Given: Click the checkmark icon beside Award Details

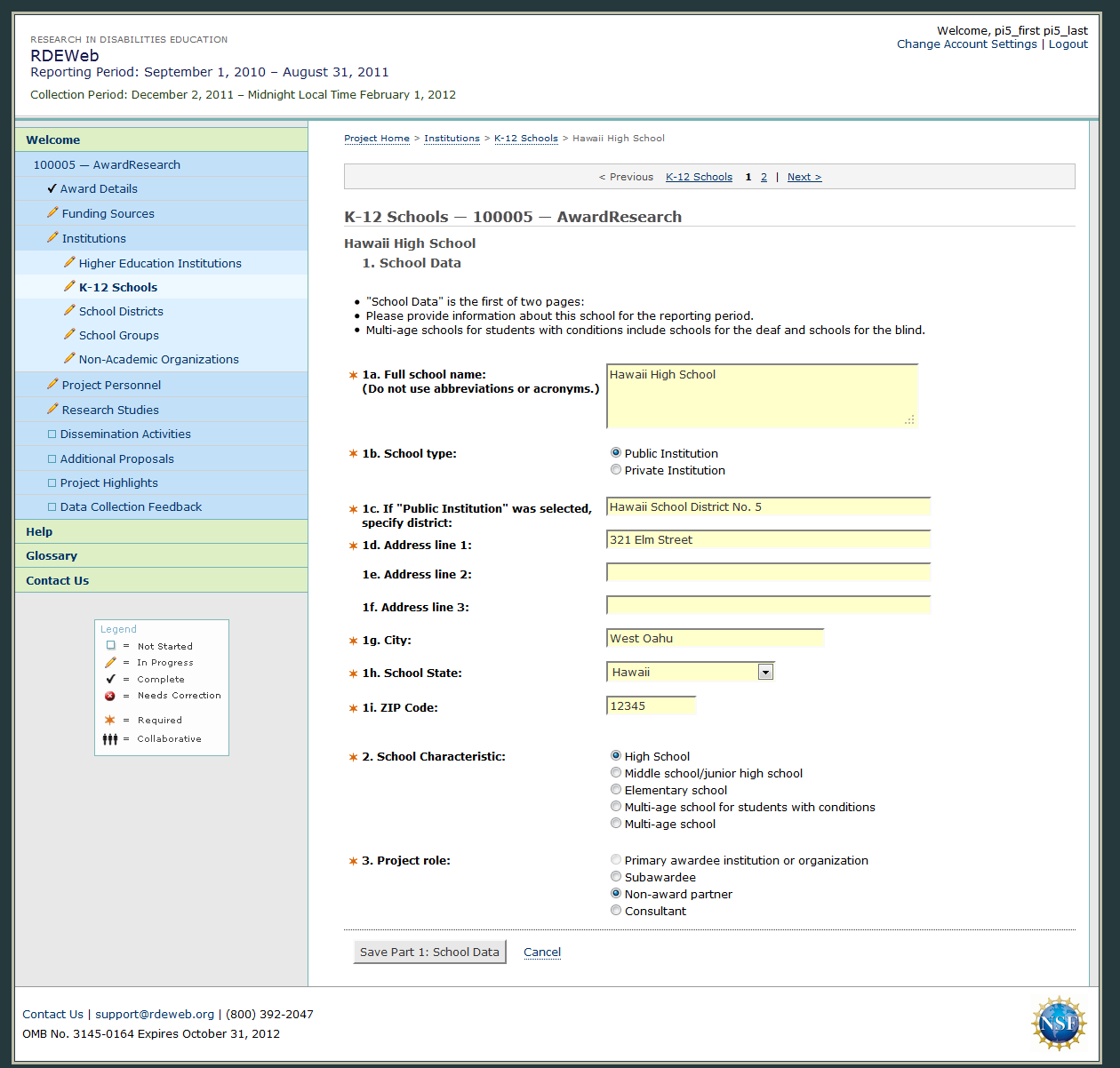Looking at the screenshot, I should pos(52,188).
